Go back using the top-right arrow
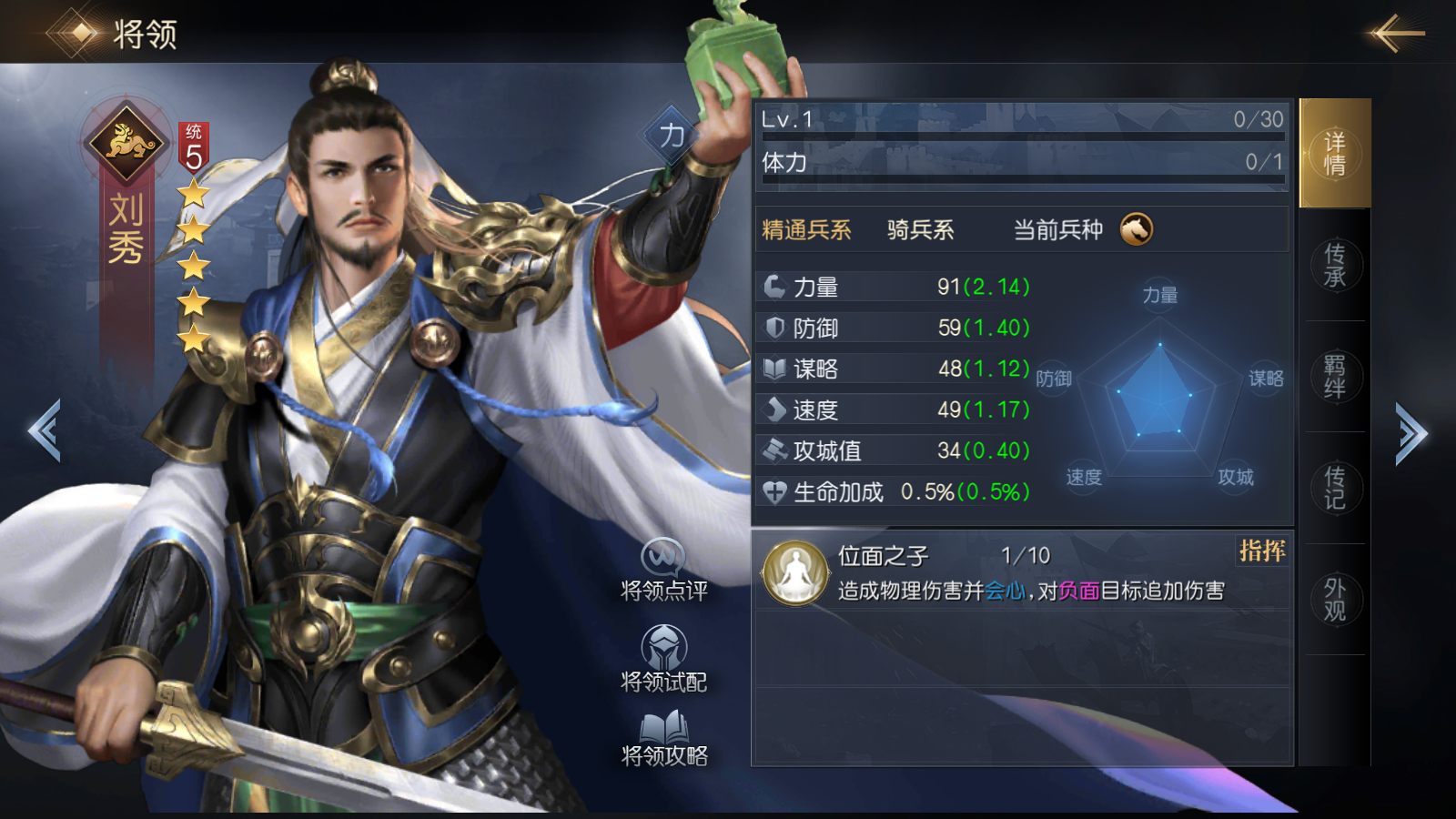 click(1395, 34)
